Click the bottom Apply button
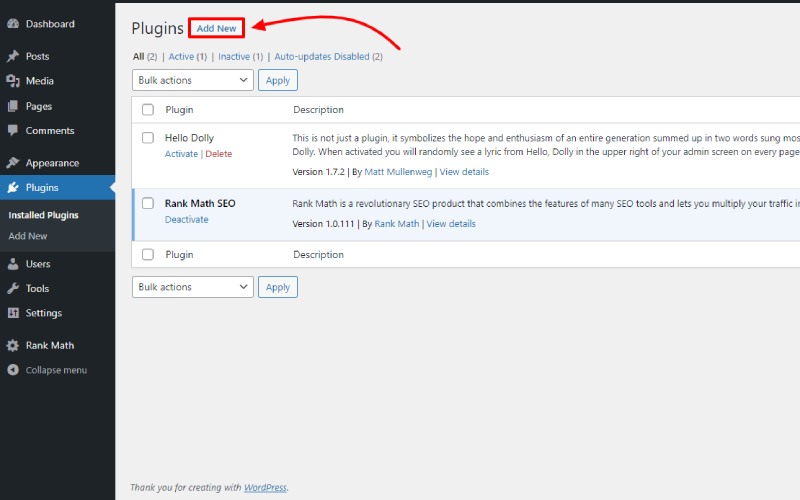The height and width of the screenshot is (500, 800). pyautogui.click(x=278, y=287)
